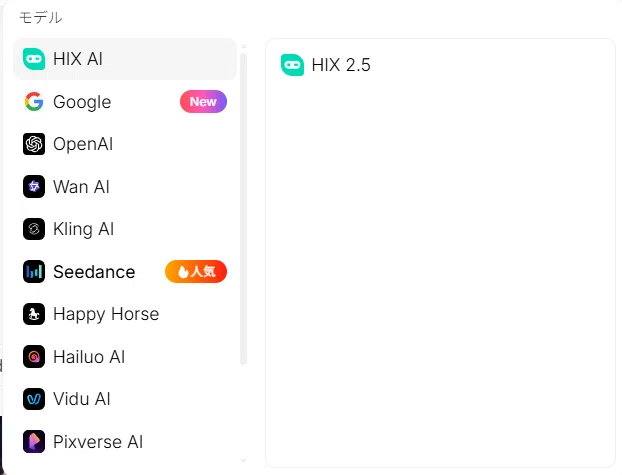Click the Kling AI circular logo icon

[34, 229]
